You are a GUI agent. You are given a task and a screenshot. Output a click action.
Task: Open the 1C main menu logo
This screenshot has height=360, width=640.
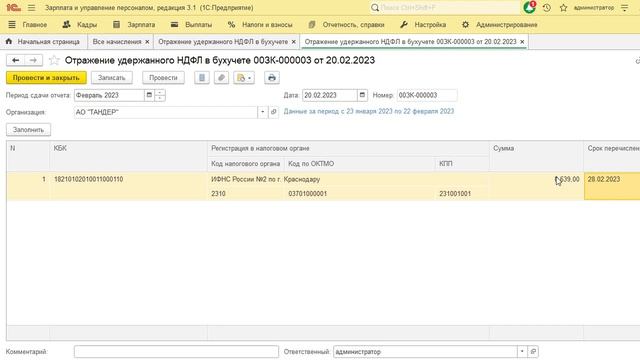[13, 8]
